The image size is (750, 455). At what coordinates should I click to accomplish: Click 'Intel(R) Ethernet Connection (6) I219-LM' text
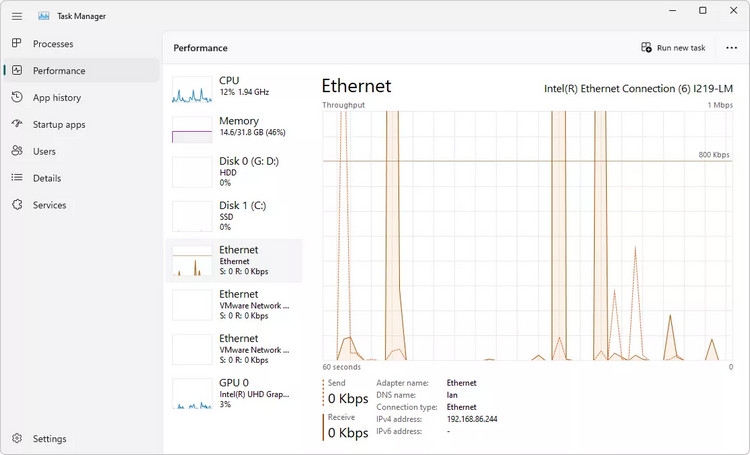[x=638, y=89]
